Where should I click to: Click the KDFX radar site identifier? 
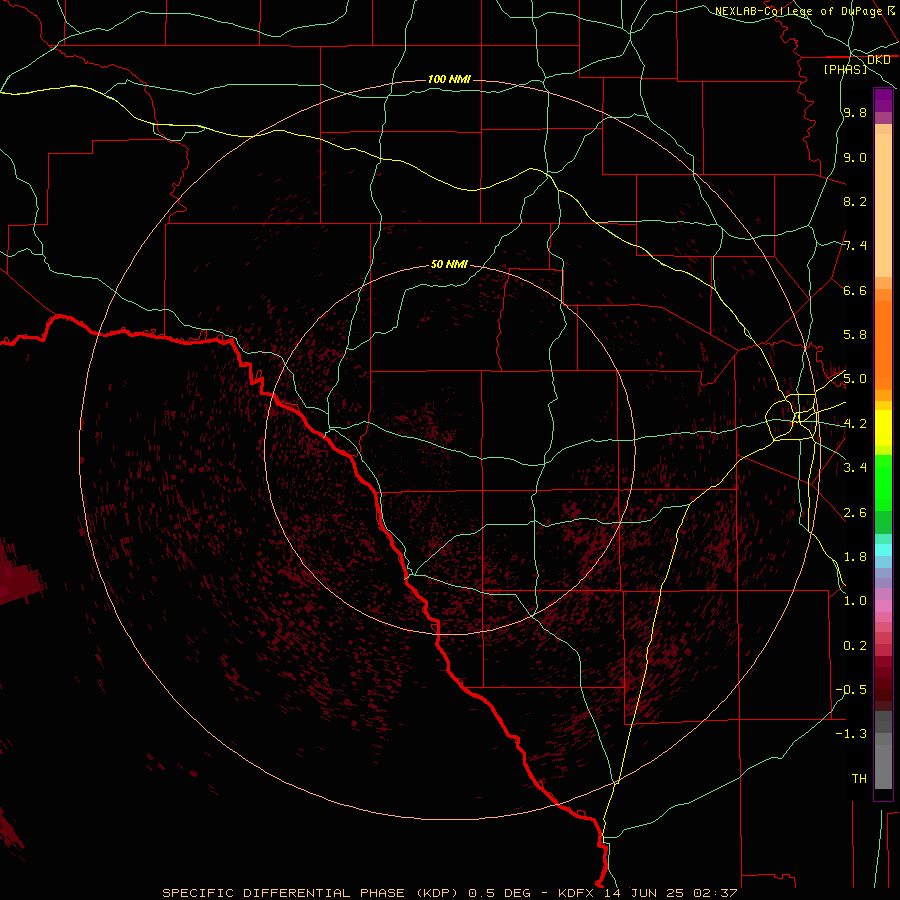577,893
